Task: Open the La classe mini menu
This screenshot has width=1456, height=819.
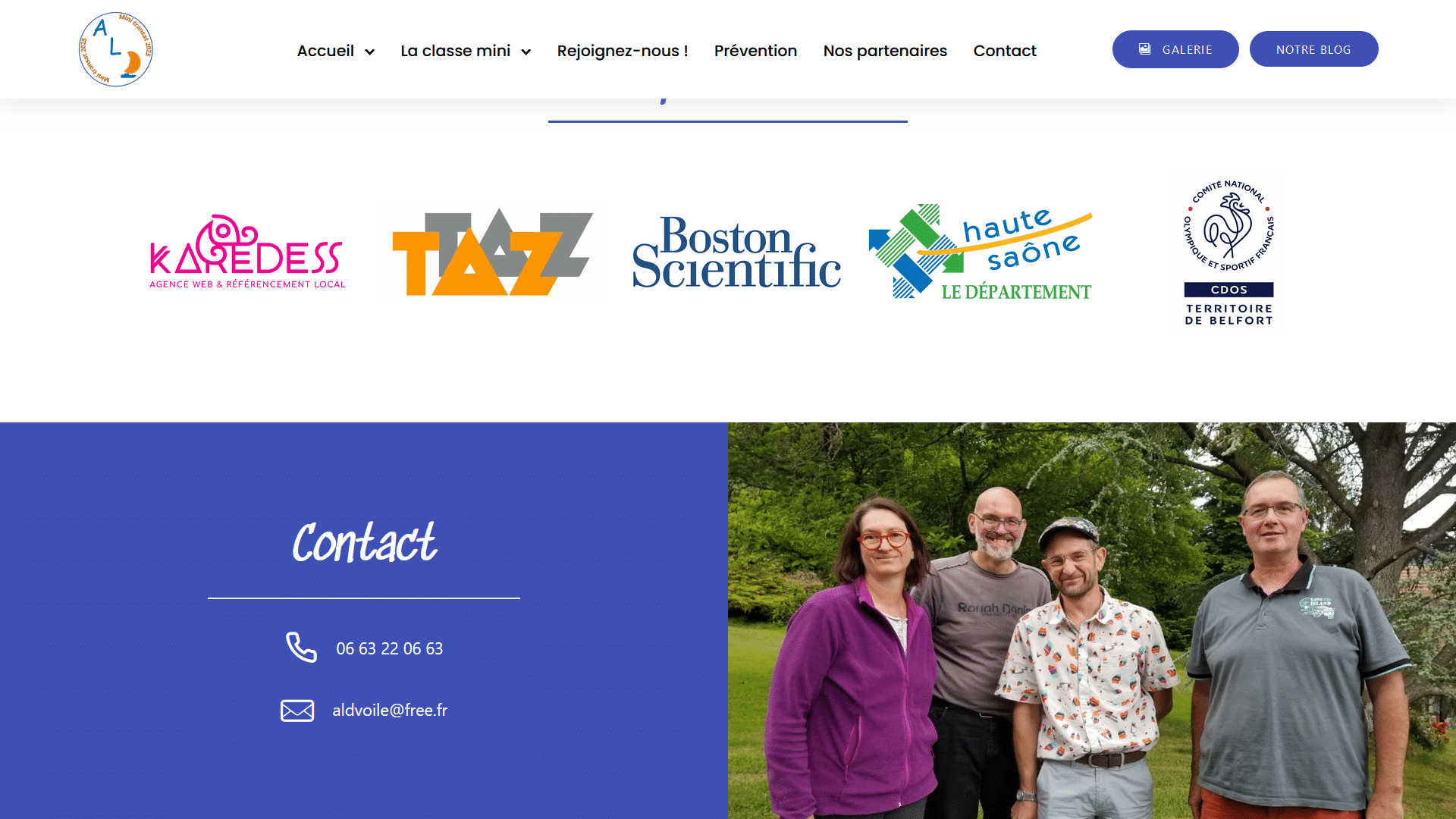Action: [456, 51]
